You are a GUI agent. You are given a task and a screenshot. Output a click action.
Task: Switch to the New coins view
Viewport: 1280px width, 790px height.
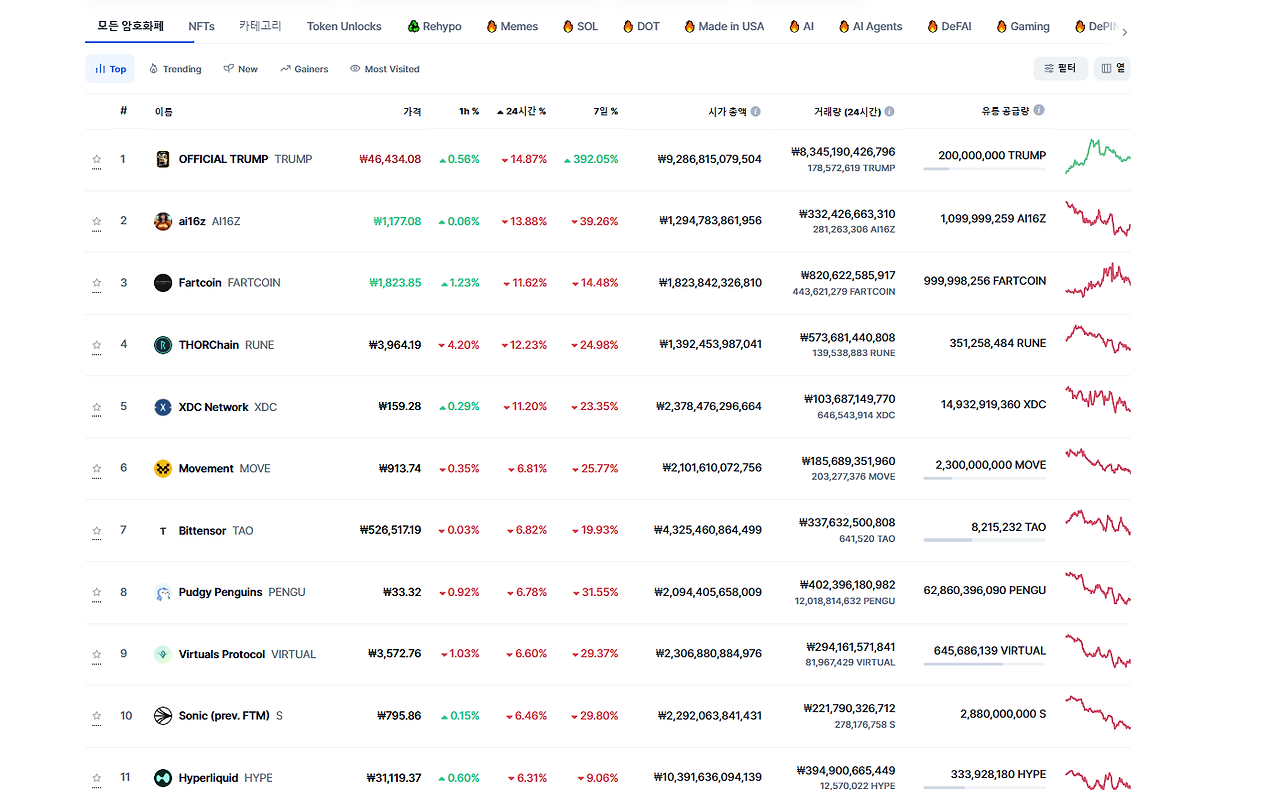(241, 69)
